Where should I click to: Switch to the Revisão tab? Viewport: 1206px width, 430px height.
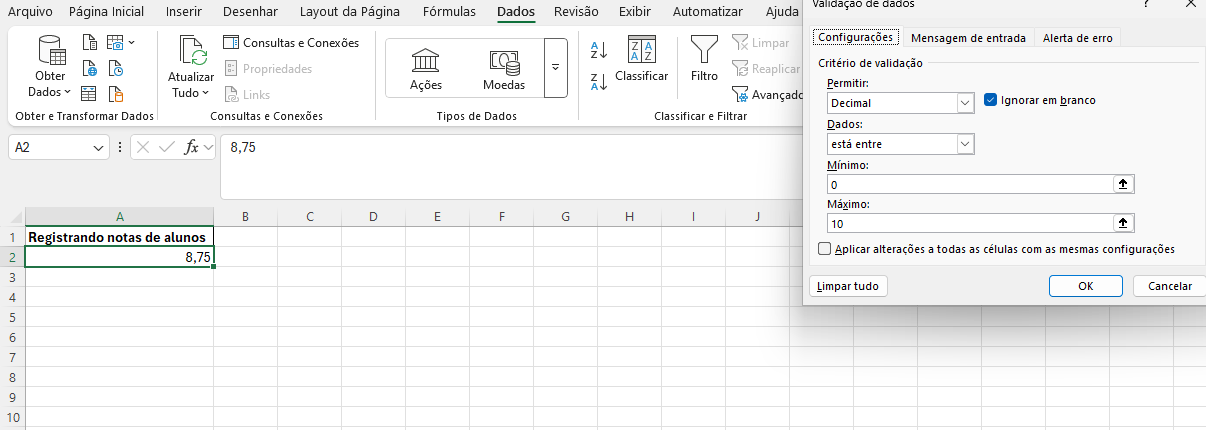[576, 12]
